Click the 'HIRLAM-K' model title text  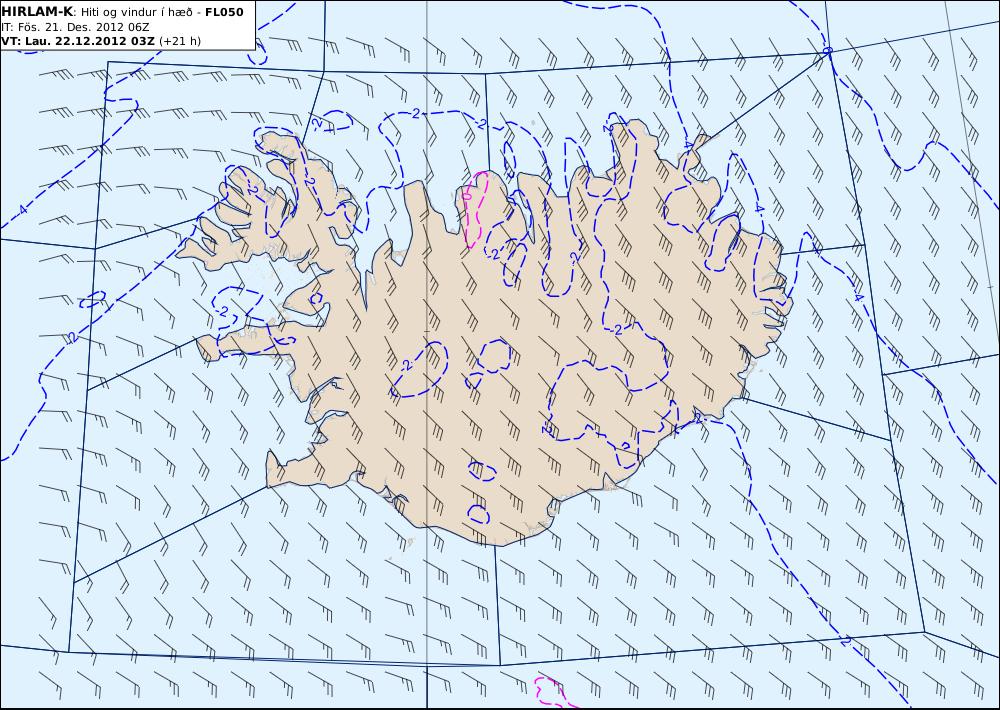click(x=36, y=11)
